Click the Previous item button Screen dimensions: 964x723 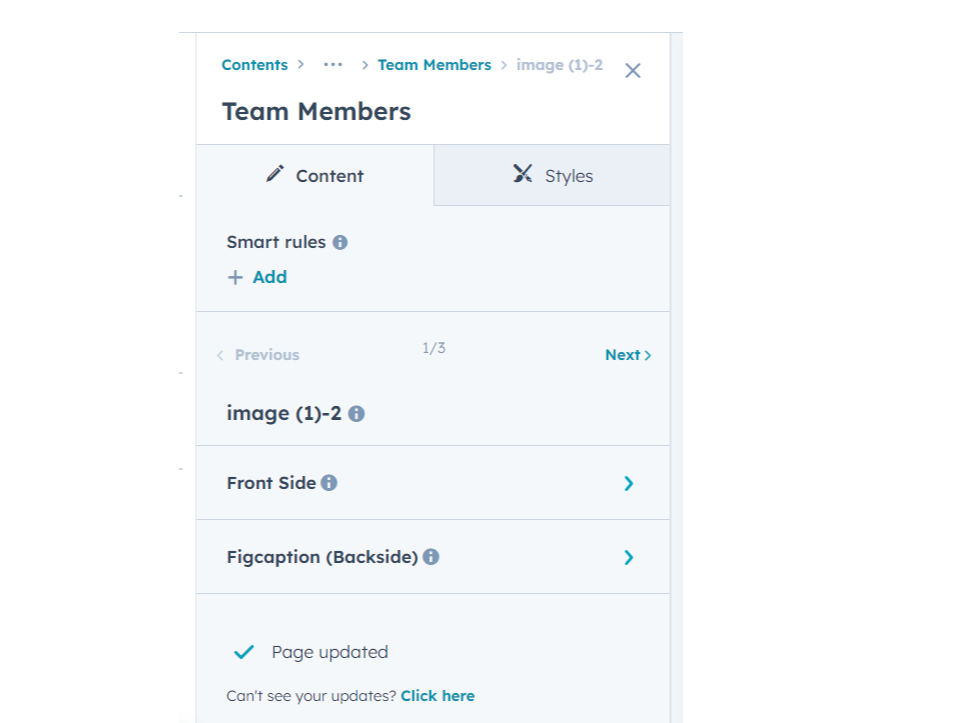pos(258,355)
